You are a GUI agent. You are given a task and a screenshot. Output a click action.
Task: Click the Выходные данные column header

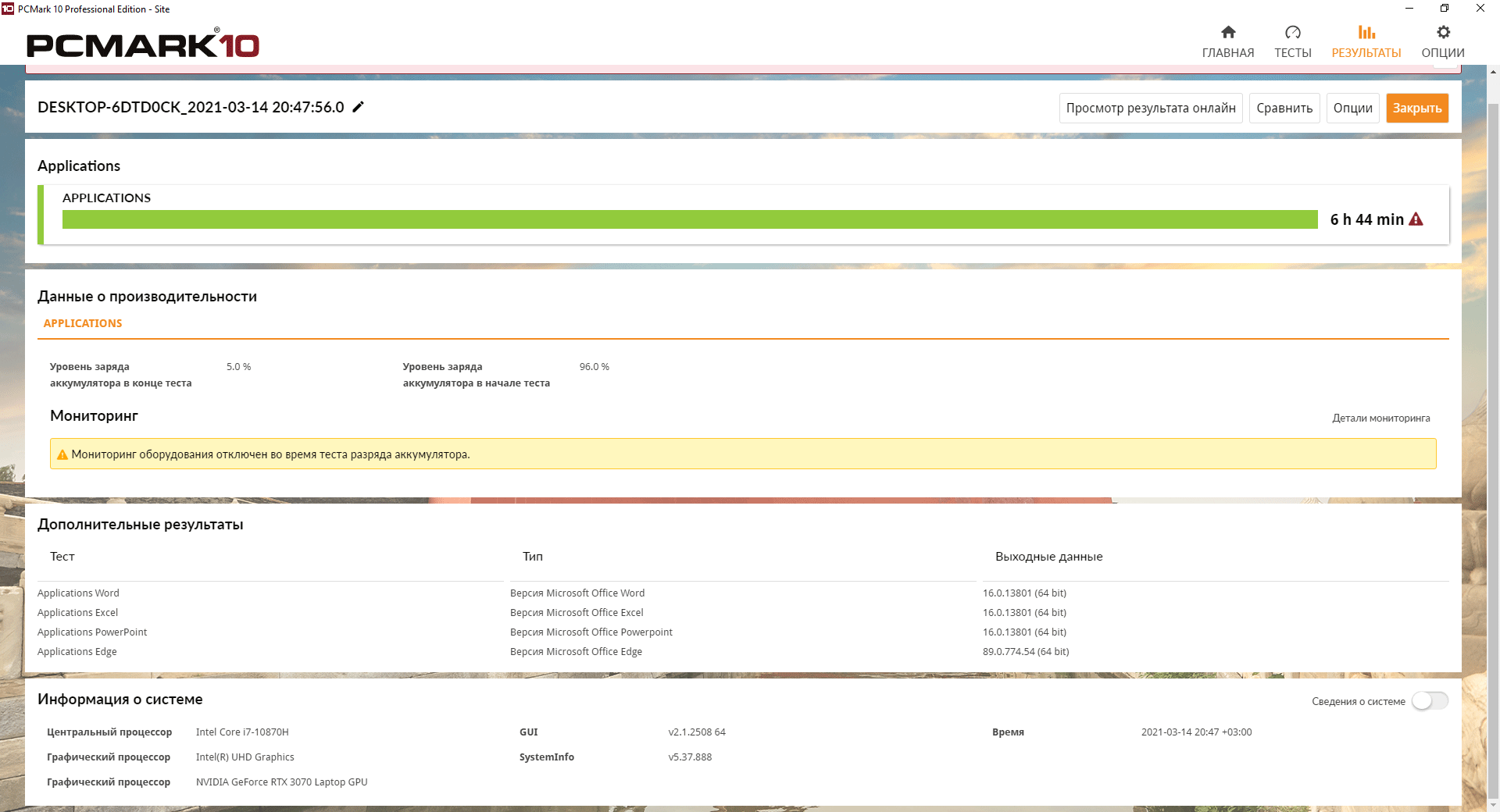point(1049,557)
